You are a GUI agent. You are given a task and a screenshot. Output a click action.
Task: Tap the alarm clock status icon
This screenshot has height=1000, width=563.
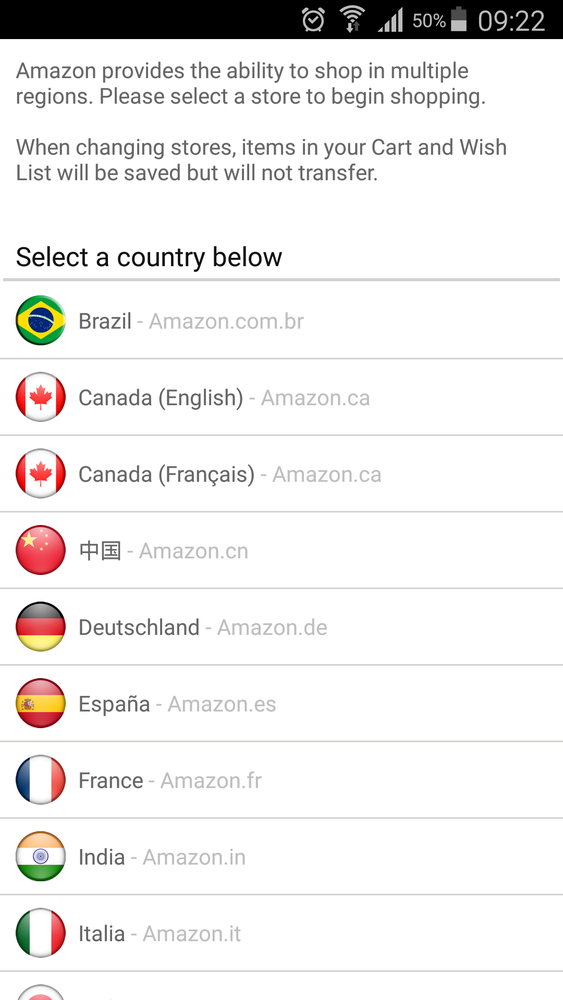(313, 19)
